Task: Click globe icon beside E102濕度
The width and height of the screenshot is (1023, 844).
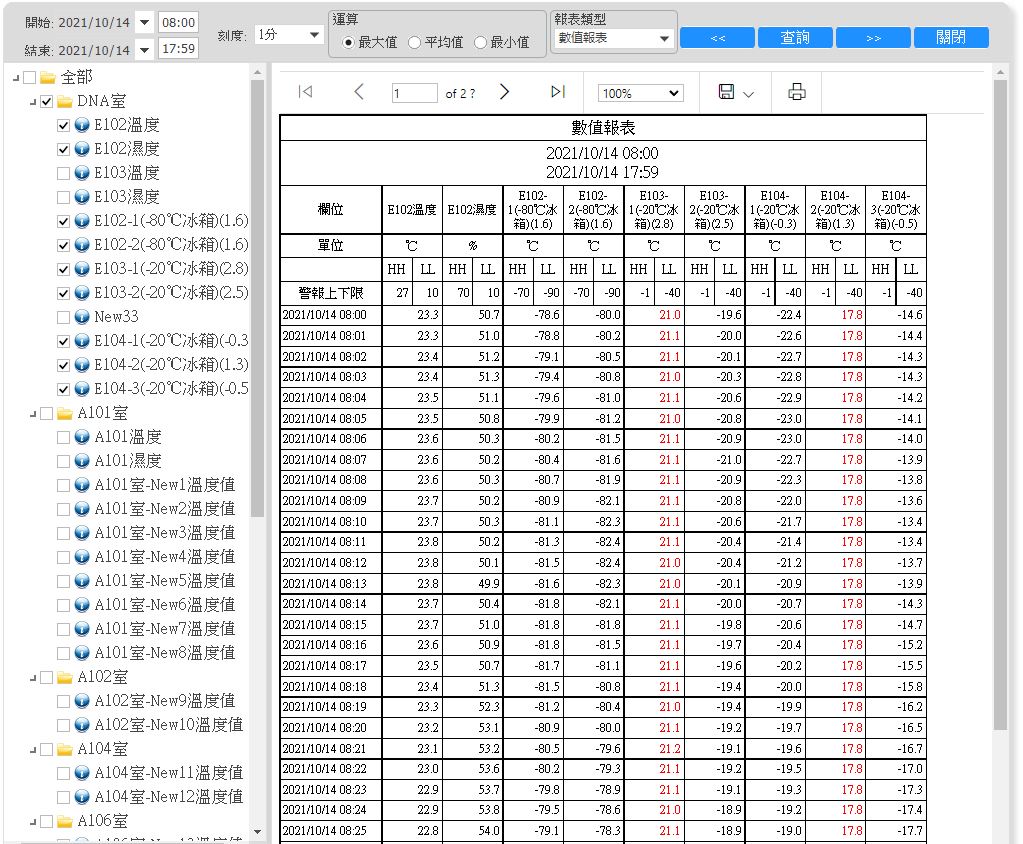Action: pyautogui.click(x=82, y=149)
